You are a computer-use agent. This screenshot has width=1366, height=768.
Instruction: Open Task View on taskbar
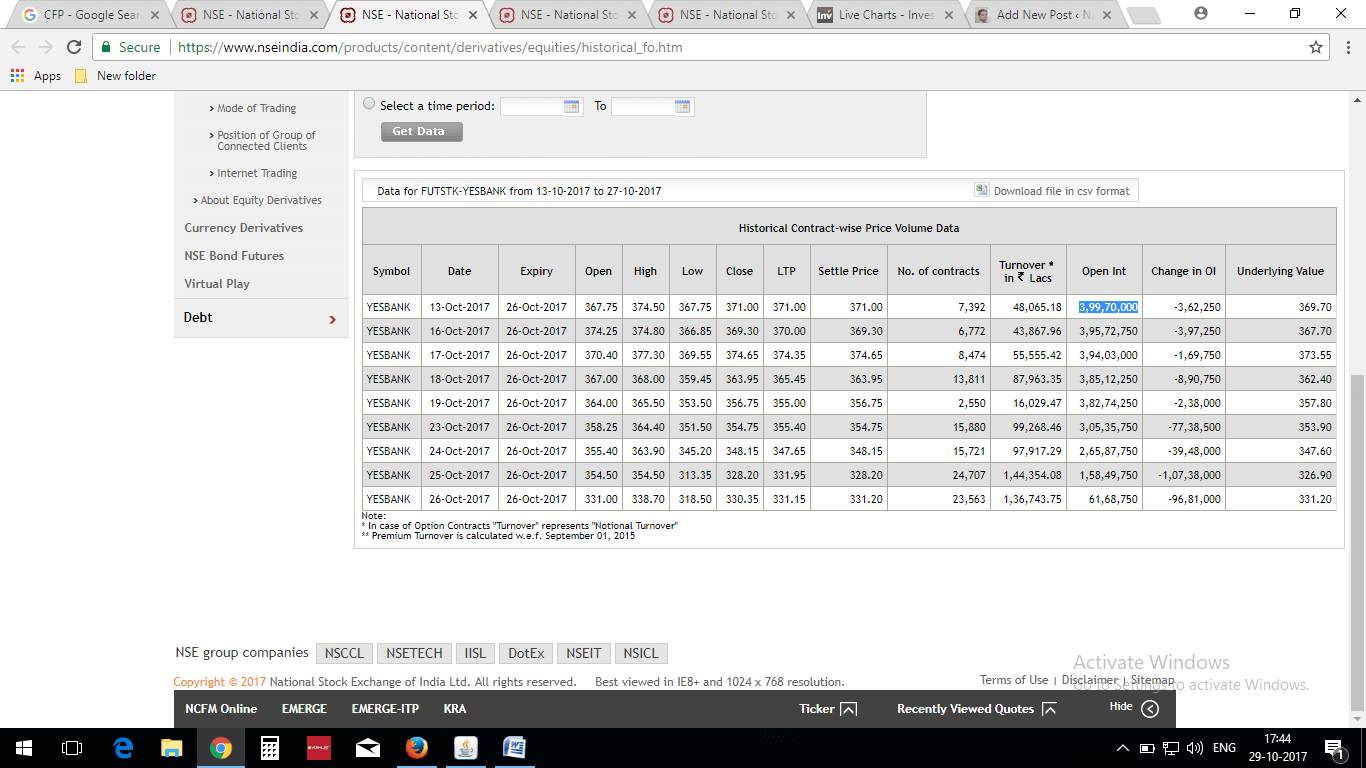pyautogui.click(x=72, y=748)
